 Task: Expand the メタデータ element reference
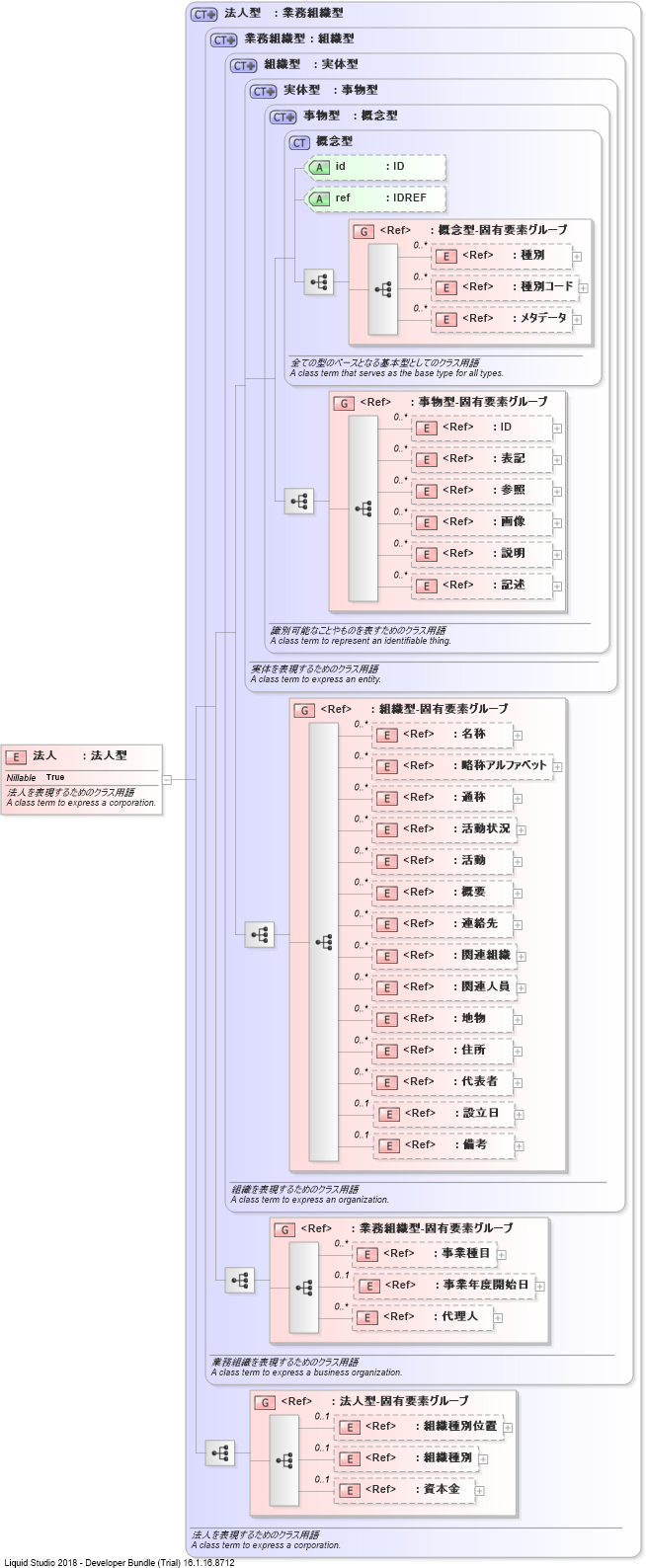coord(577,319)
